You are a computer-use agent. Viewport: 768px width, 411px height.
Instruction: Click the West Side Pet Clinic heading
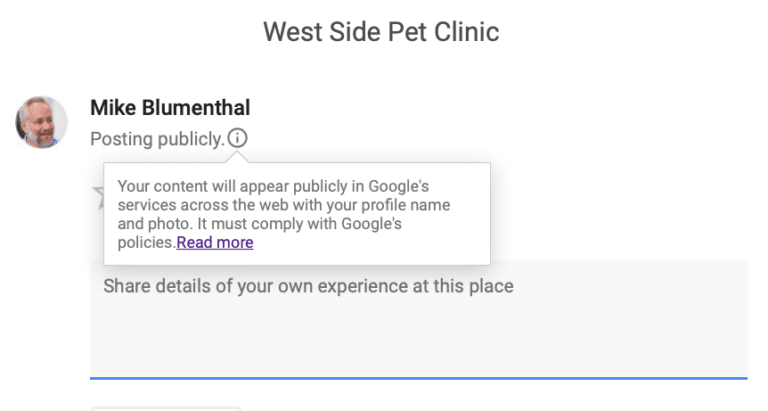tap(381, 32)
